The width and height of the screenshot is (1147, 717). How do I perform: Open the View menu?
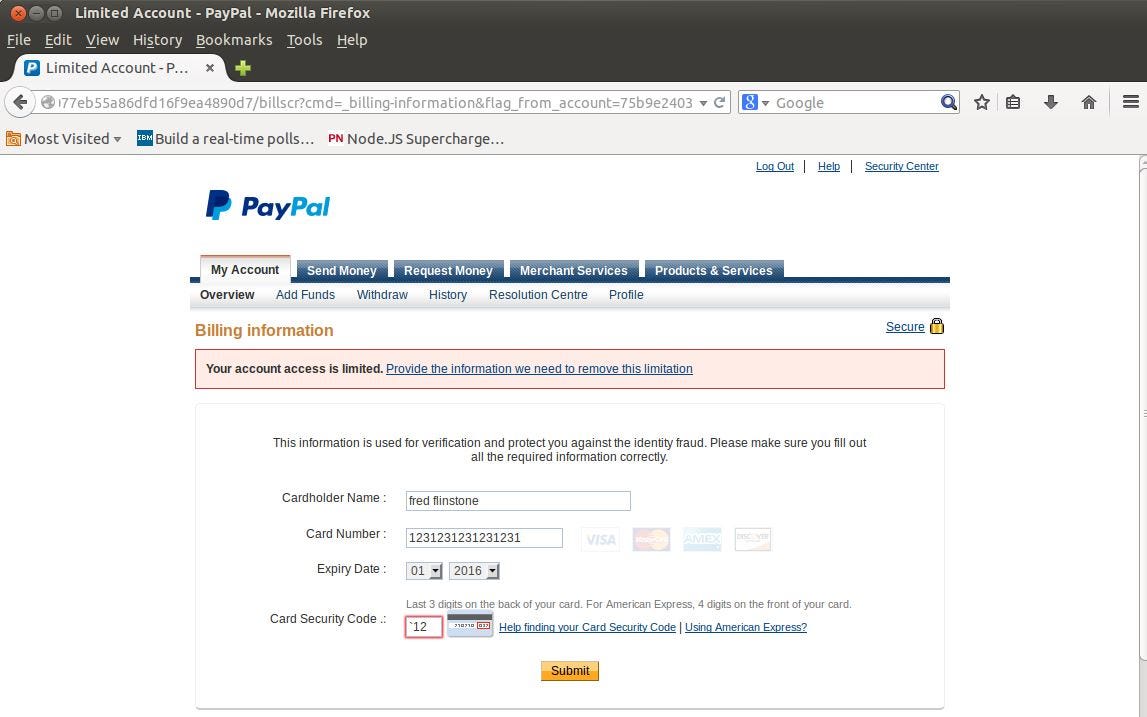point(102,40)
